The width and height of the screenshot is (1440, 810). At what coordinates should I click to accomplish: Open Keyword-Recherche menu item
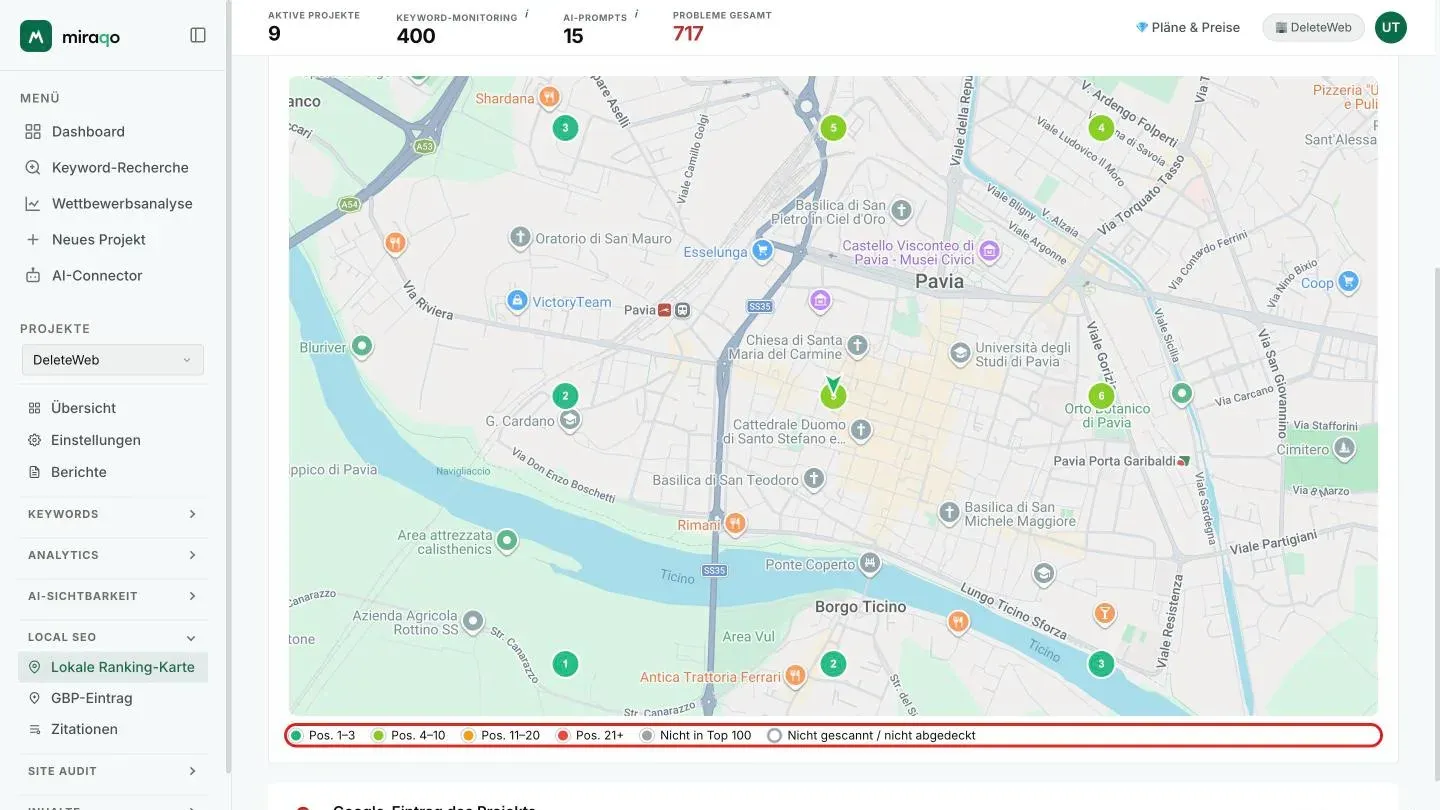pyautogui.click(x=120, y=167)
